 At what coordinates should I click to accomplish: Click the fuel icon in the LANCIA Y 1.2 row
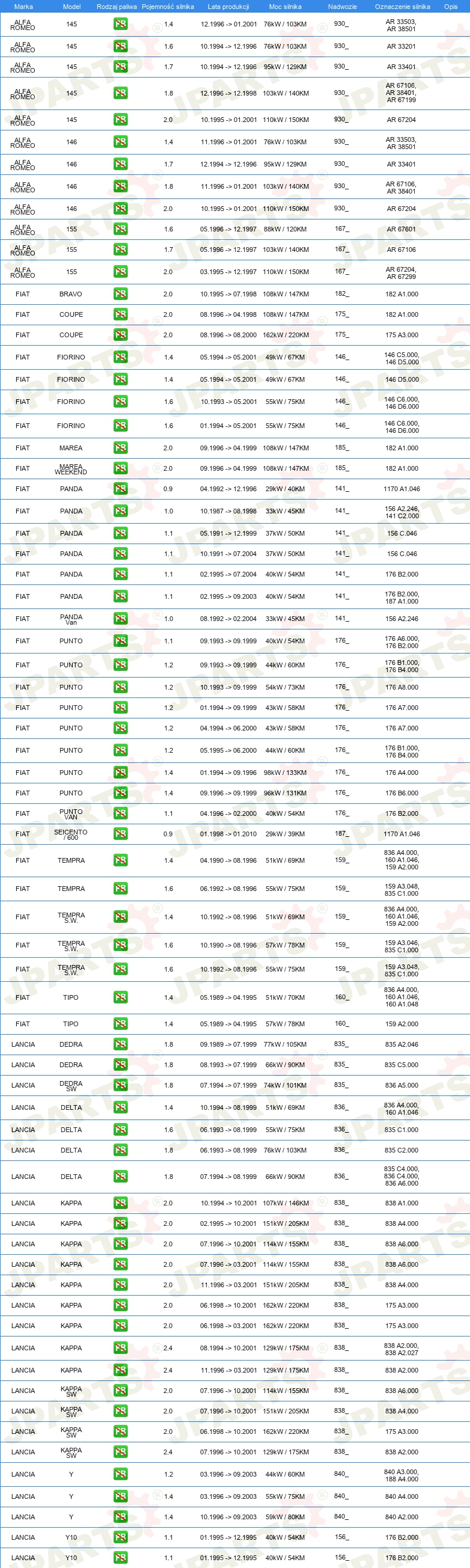tap(121, 1474)
